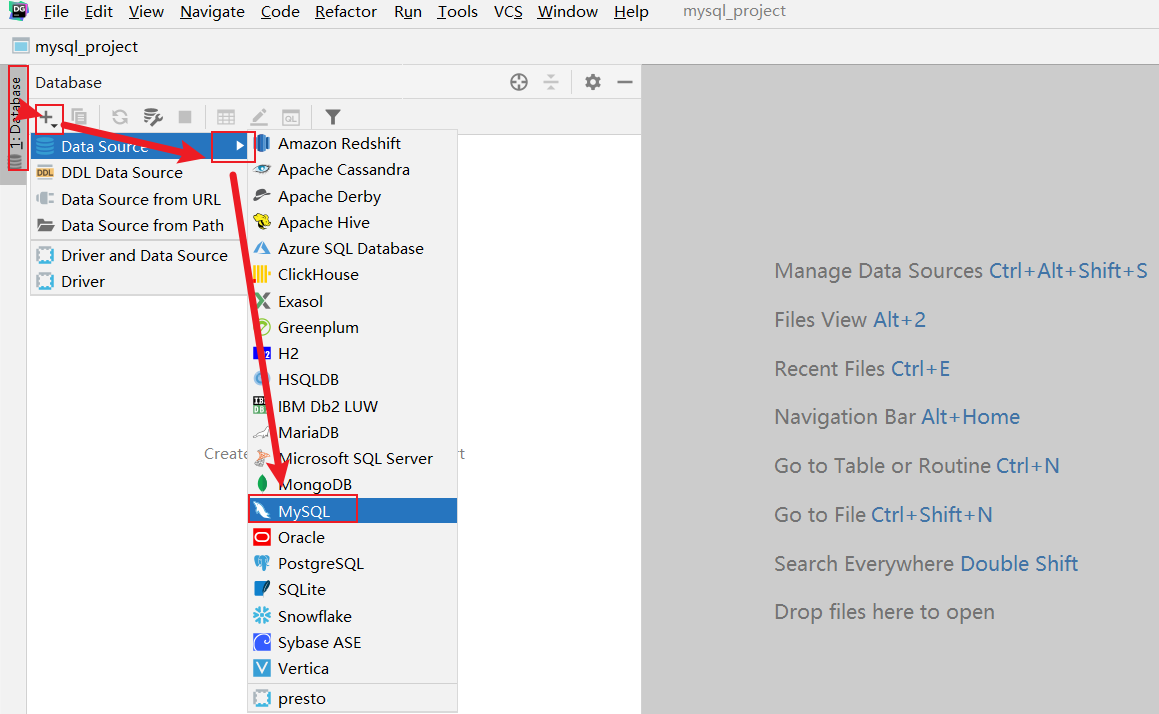
Task: Expand Data Source submenu arrow
Action: point(239,146)
